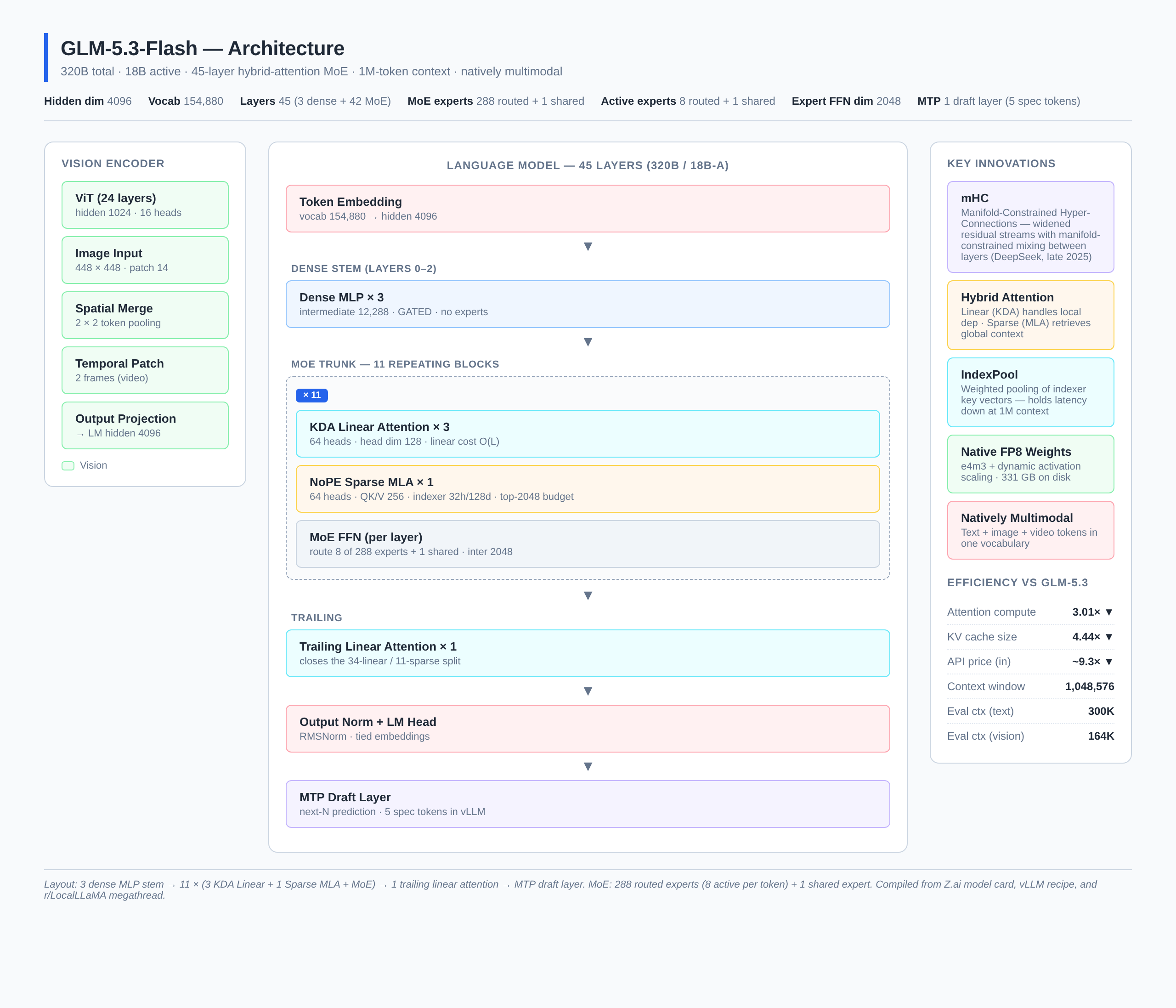Click the mHC innovation card
This screenshot has height=1008, width=1176.
[1030, 227]
